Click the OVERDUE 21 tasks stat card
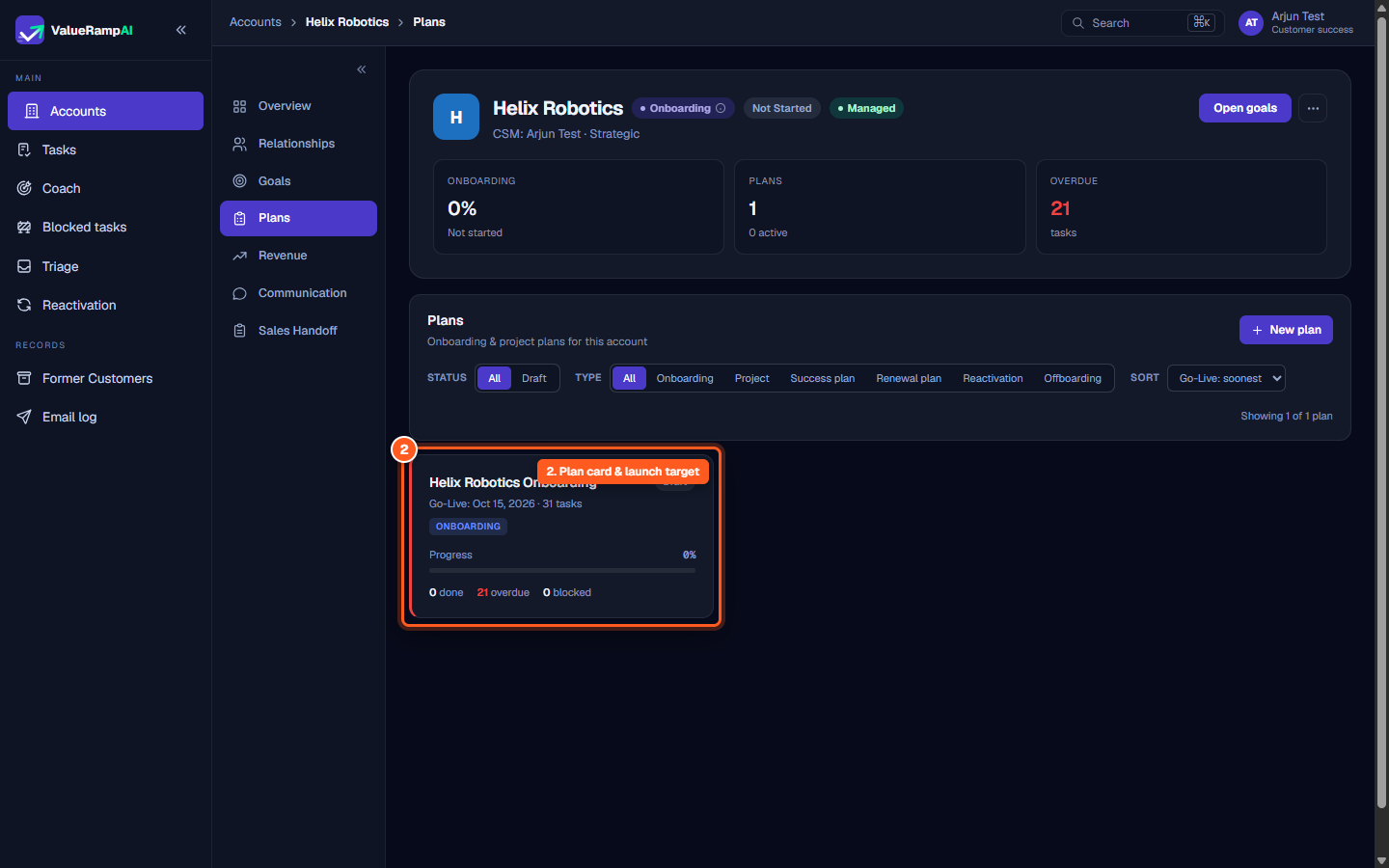1389x868 pixels. point(1181,206)
